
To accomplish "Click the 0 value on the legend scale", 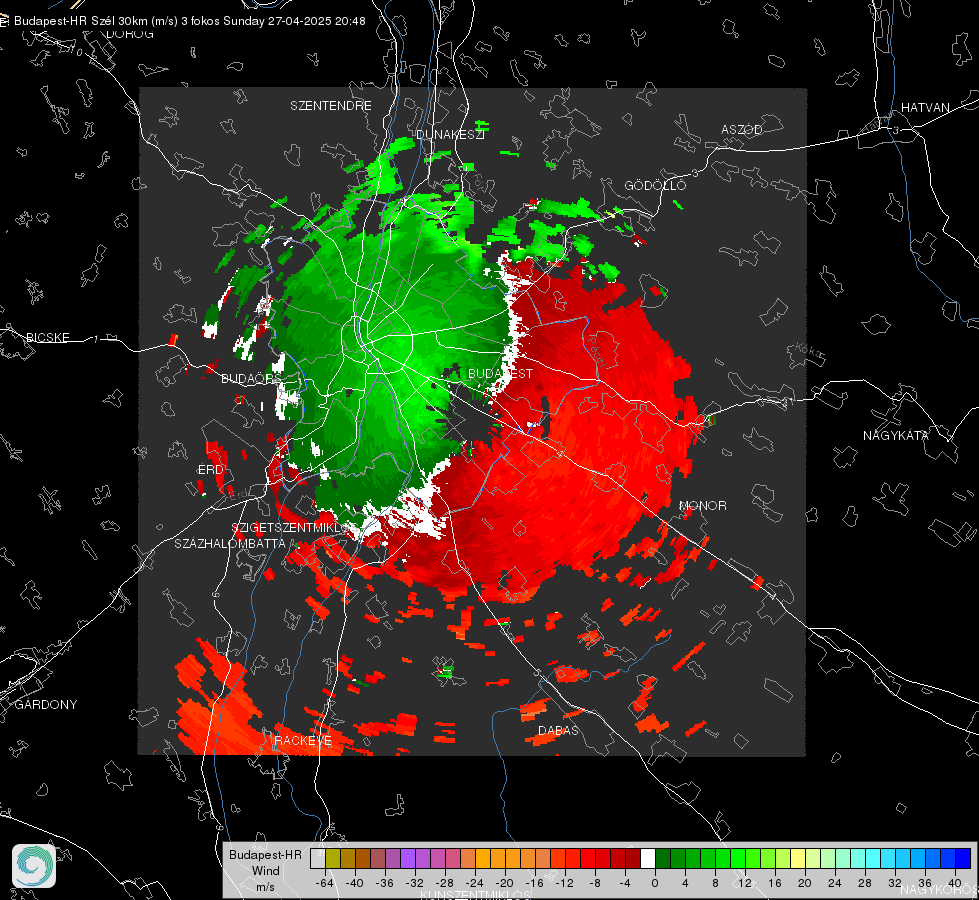I will click(655, 883).
